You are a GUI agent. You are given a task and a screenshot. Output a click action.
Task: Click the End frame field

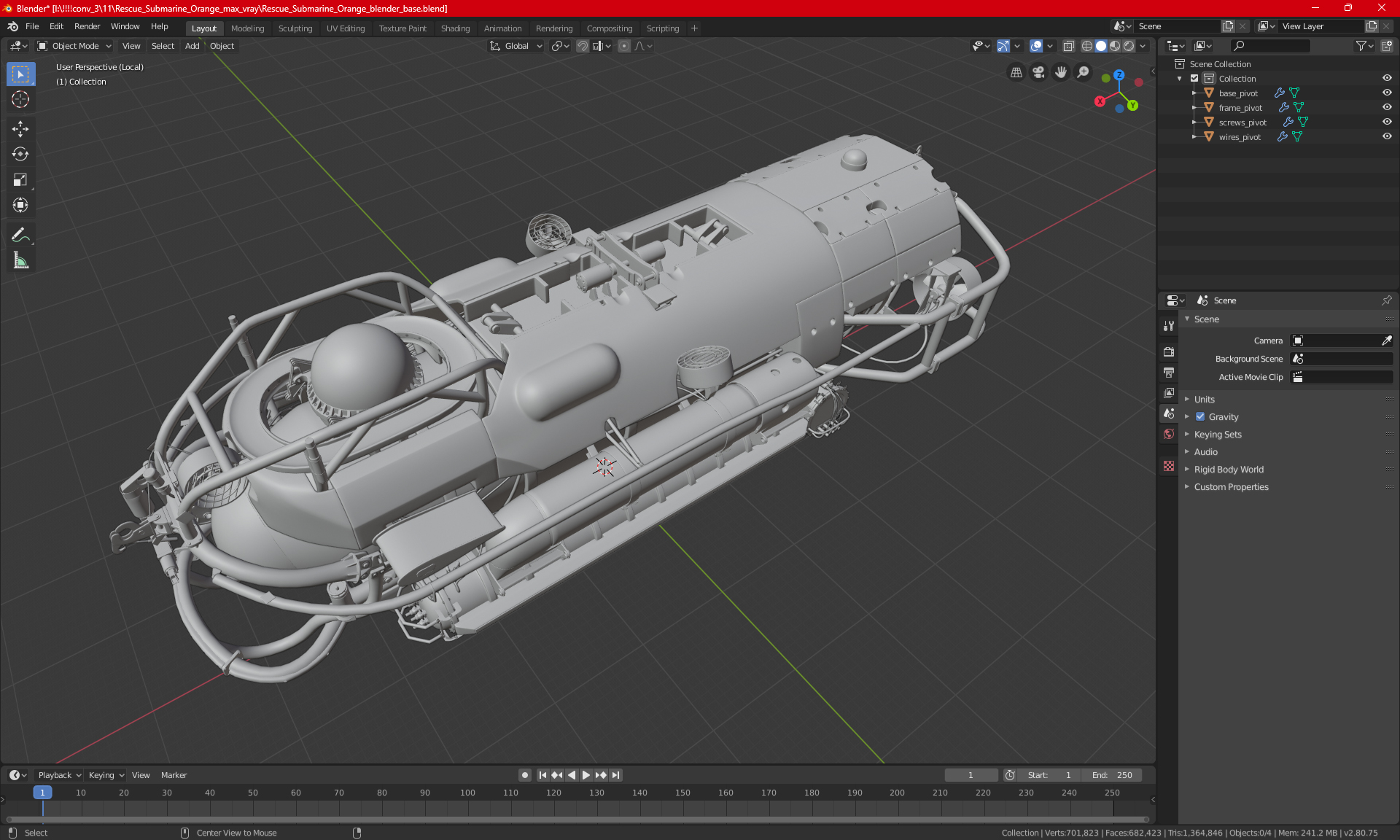(1113, 775)
